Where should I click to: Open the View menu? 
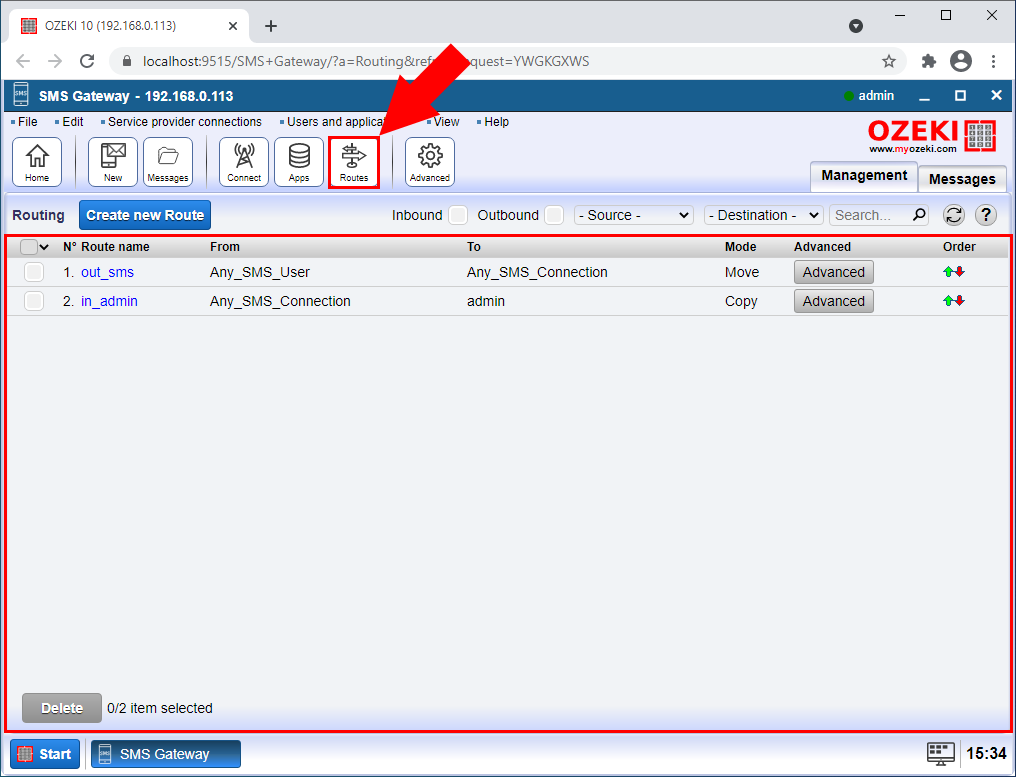click(x=446, y=122)
